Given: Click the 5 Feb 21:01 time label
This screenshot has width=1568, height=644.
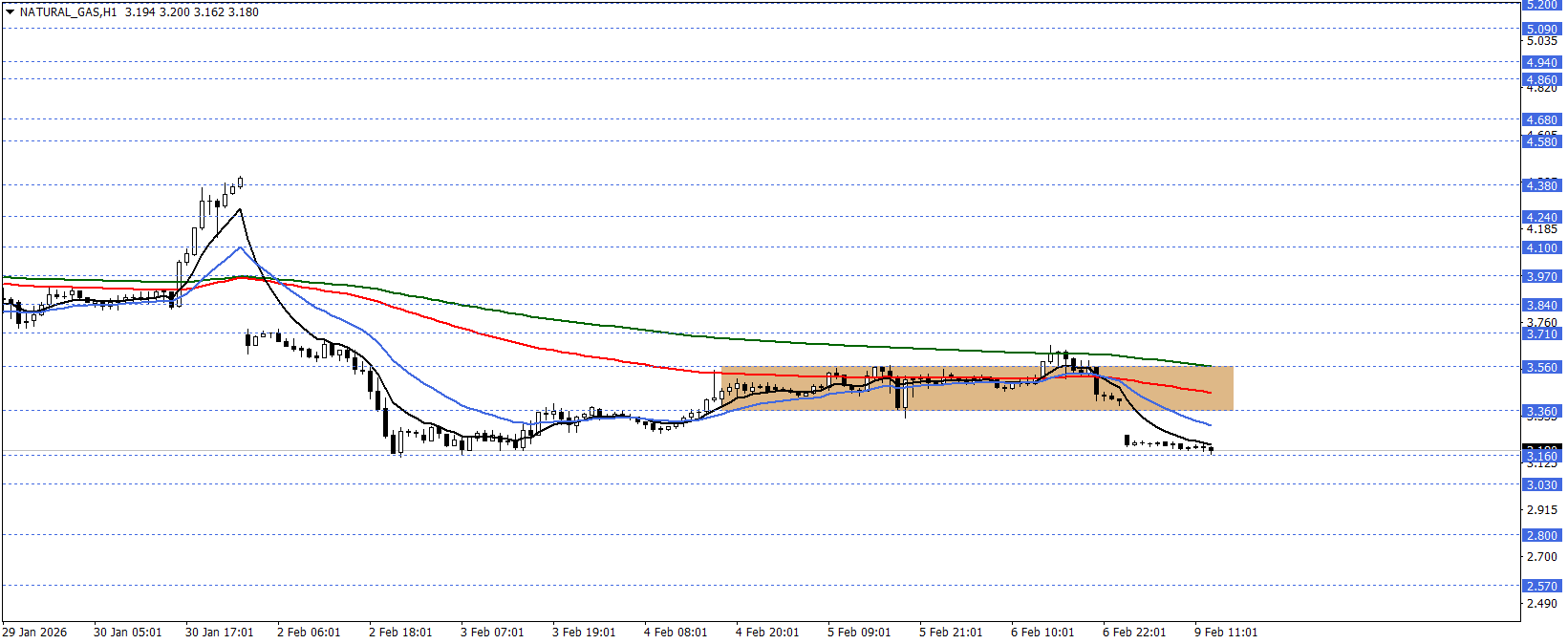Looking at the screenshot, I should click(951, 633).
